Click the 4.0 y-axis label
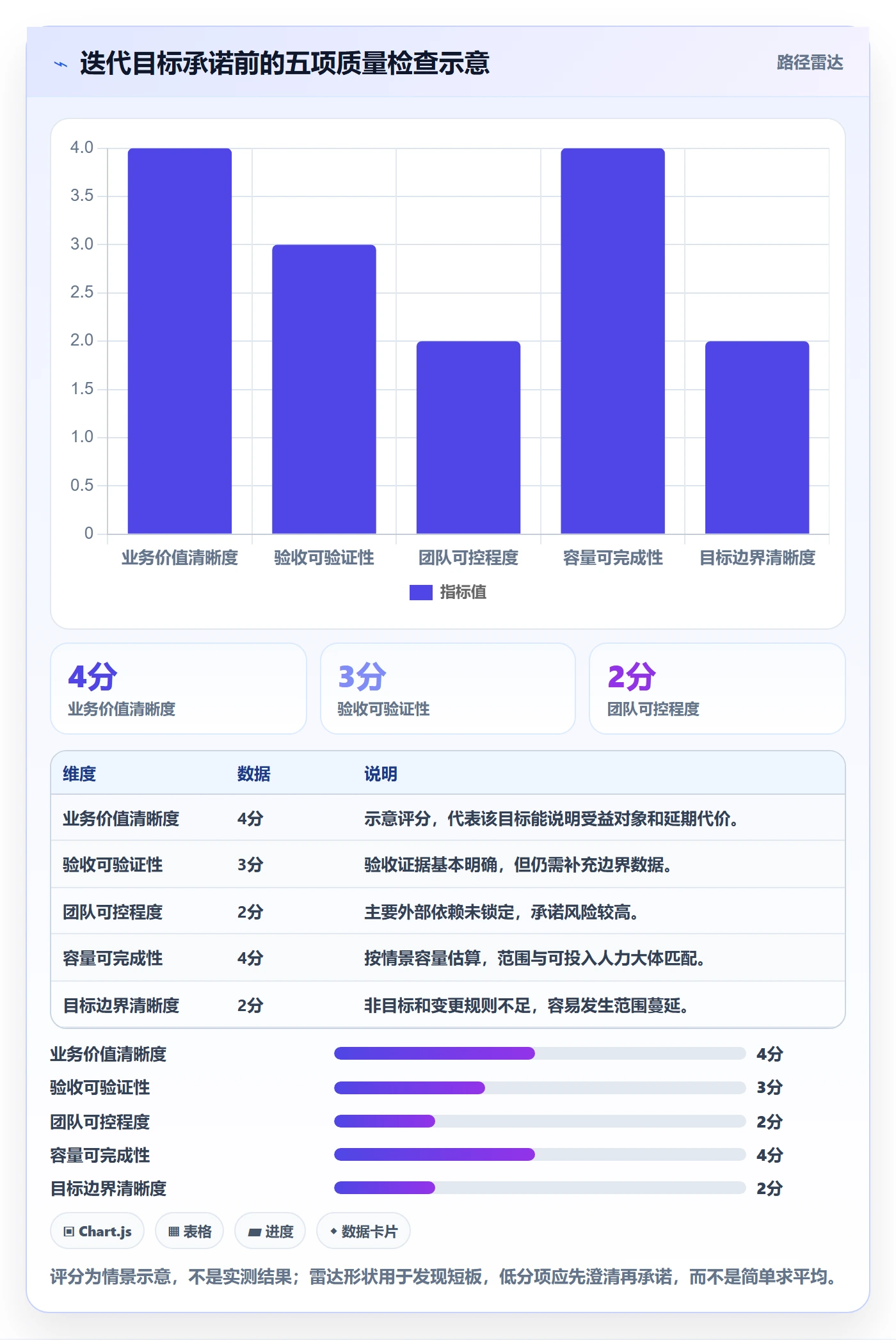Image resolution: width=896 pixels, height=1340 pixels. (82, 148)
